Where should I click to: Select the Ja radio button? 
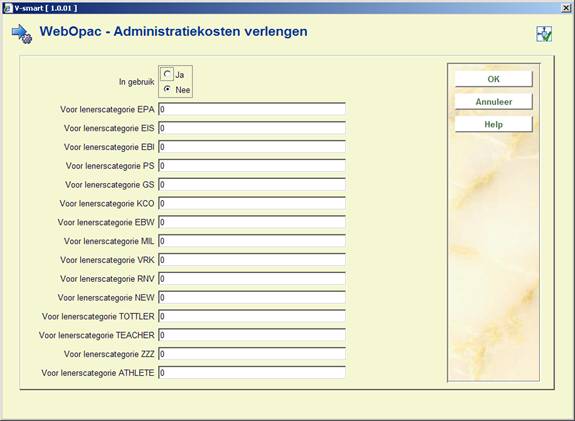pos(167,74)
